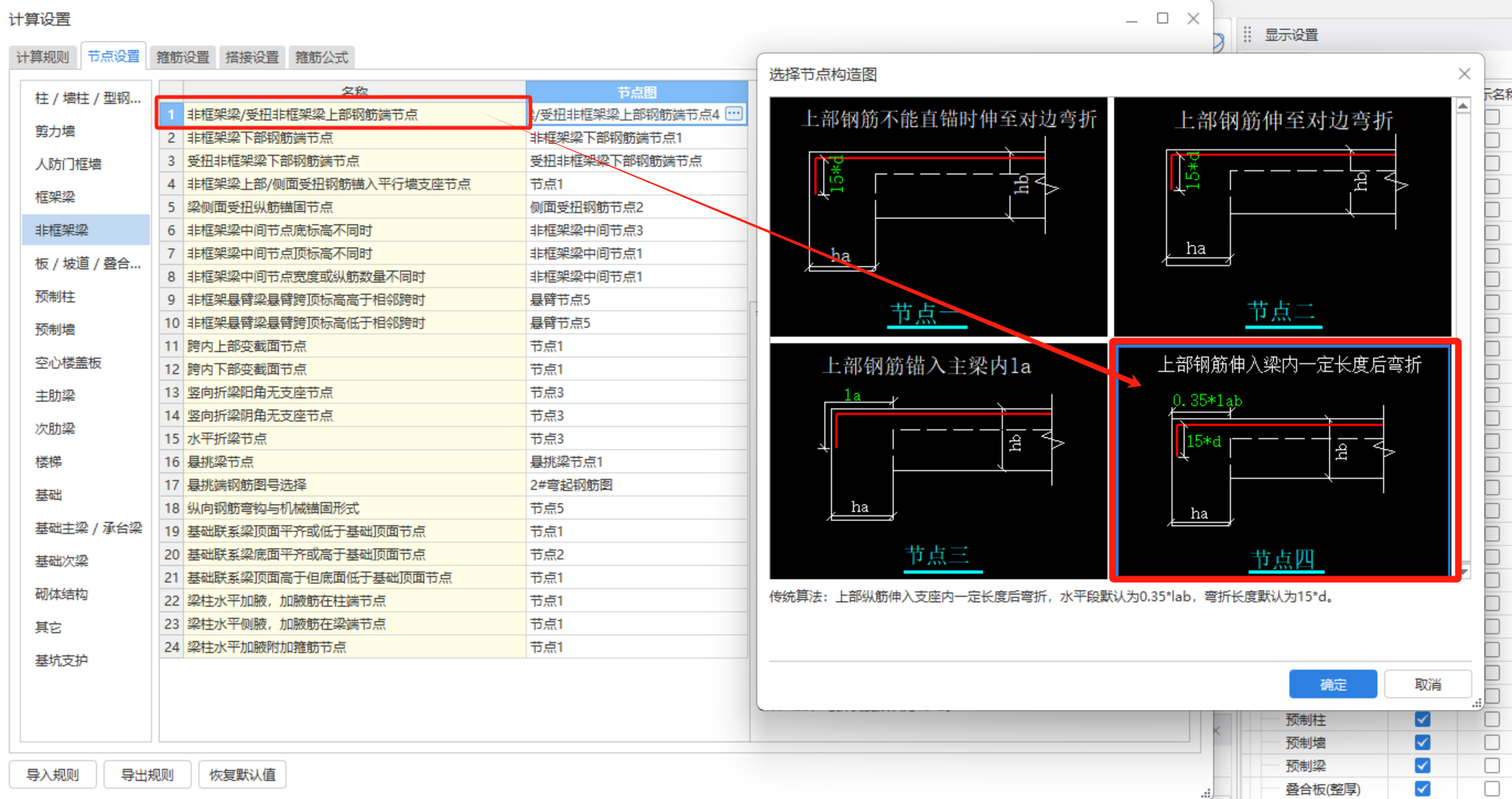
Task: Click 非框架梁中间节点3 value cell
Action: pyautogui.click(x=636, y=230)
